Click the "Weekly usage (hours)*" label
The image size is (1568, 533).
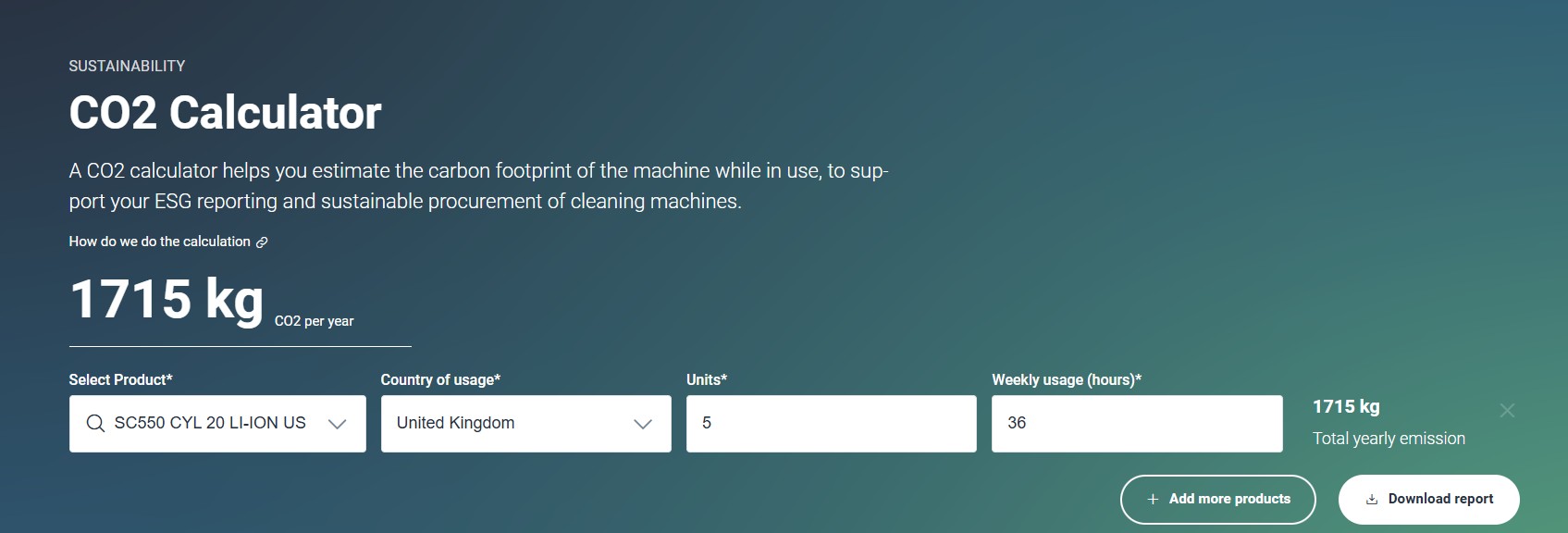coord(1067,379)
